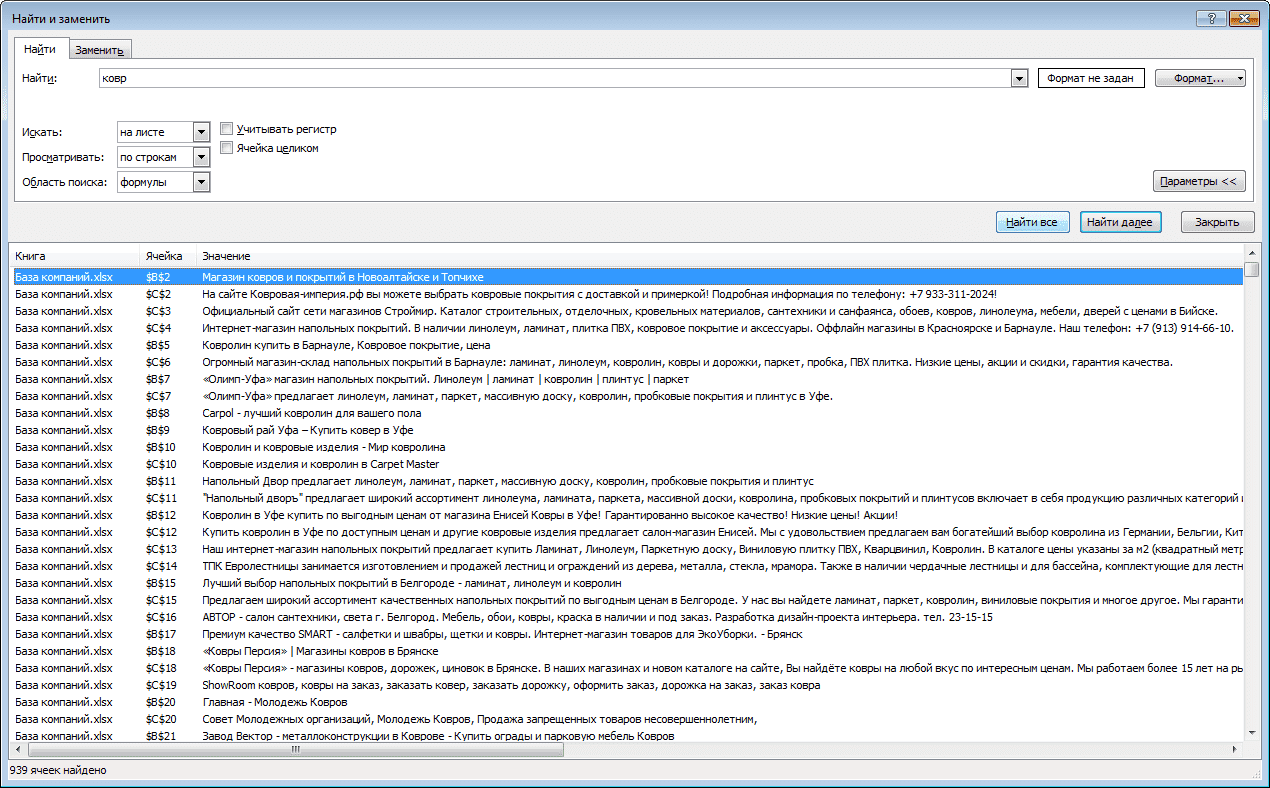Click the Найти все button
The width and height of the screenshot is (1270, 788).
(1033, 222)
